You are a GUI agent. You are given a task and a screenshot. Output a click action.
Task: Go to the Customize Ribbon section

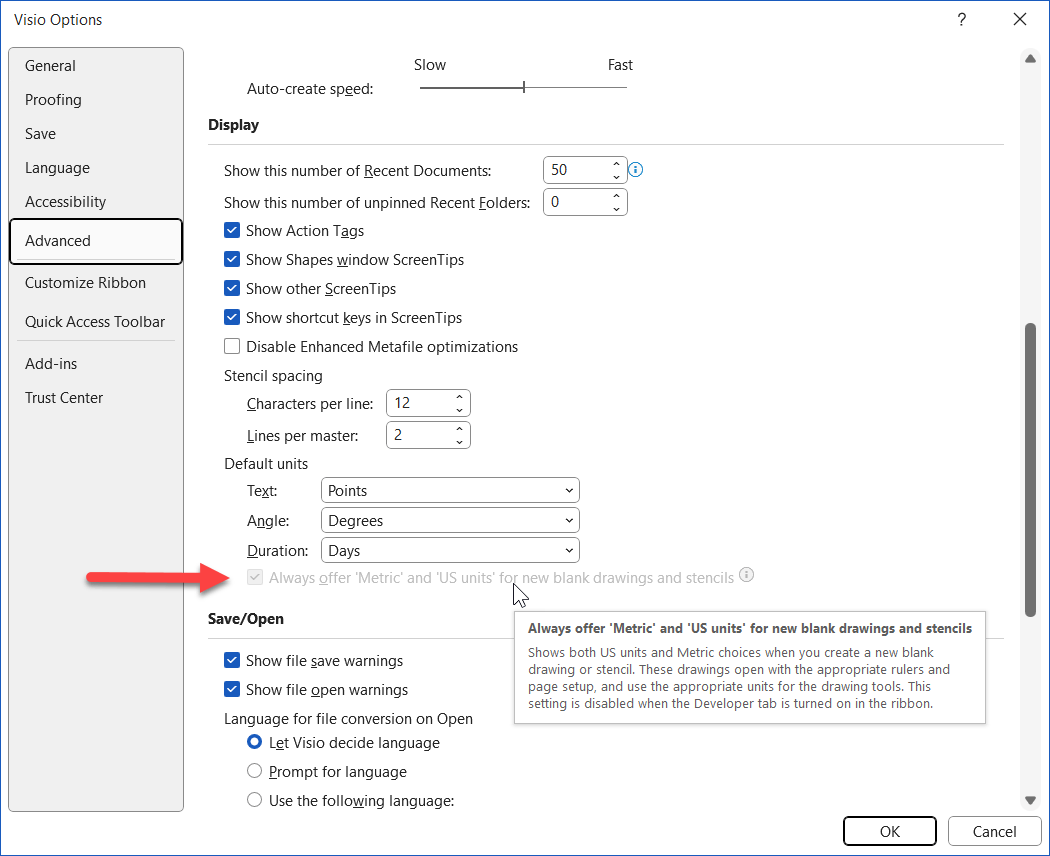[x=85, y=282]
